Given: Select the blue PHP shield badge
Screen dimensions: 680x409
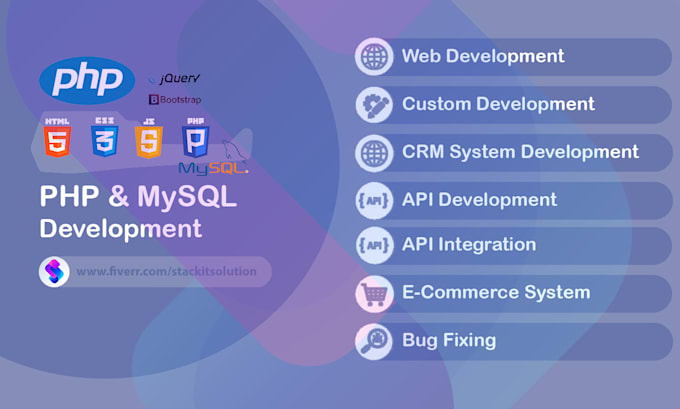Looking at the screenshot, I should [x=196, y=137].
